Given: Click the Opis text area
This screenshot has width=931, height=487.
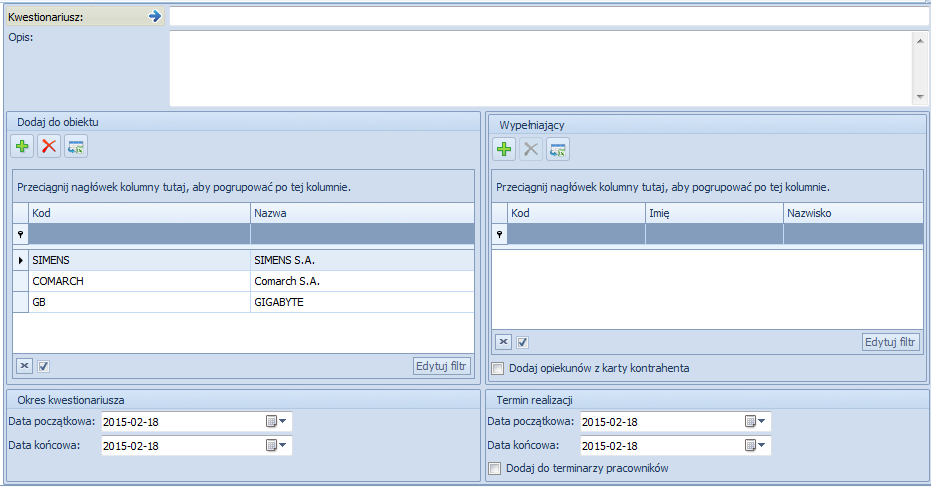Looking at the screenshot, I should coord(541,69).
